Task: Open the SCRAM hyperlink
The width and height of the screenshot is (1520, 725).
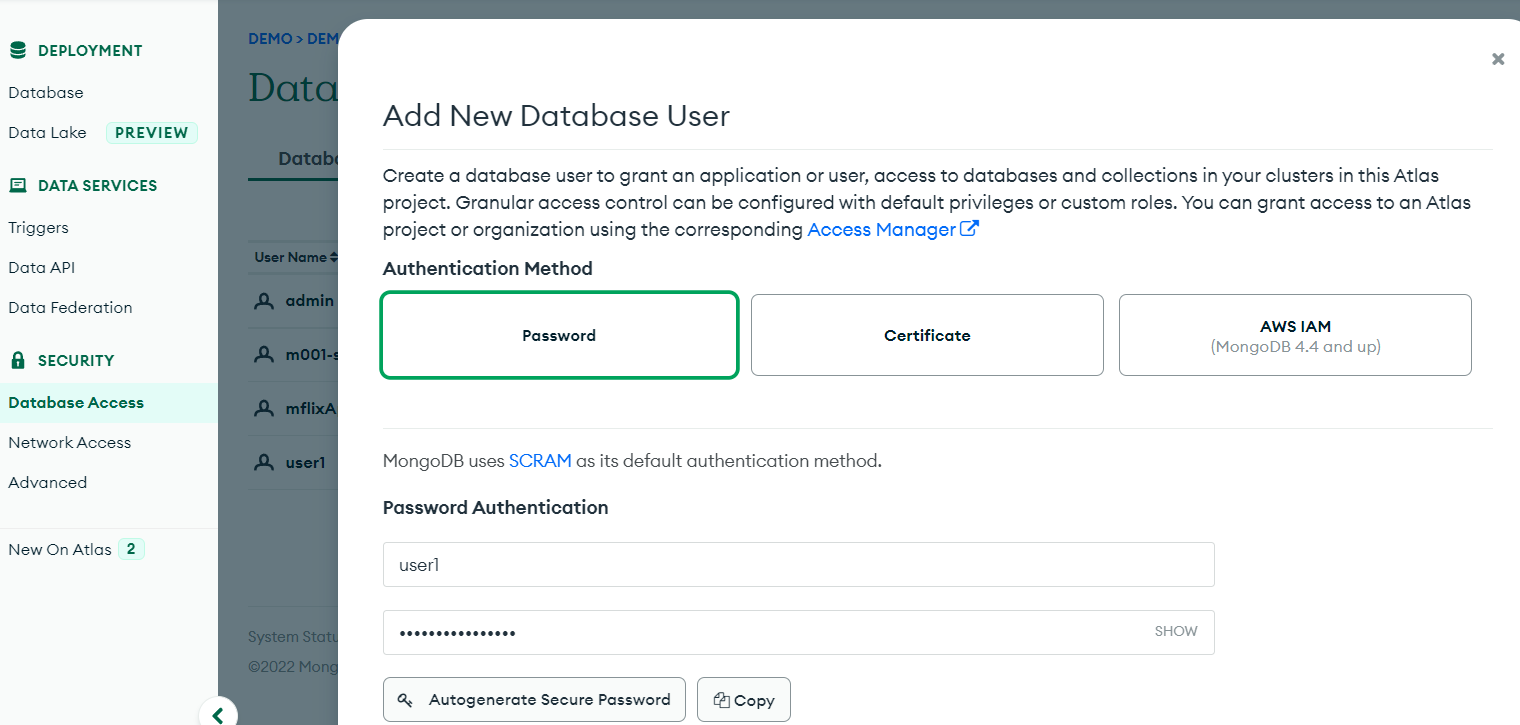Action: (x=540, y=460)
